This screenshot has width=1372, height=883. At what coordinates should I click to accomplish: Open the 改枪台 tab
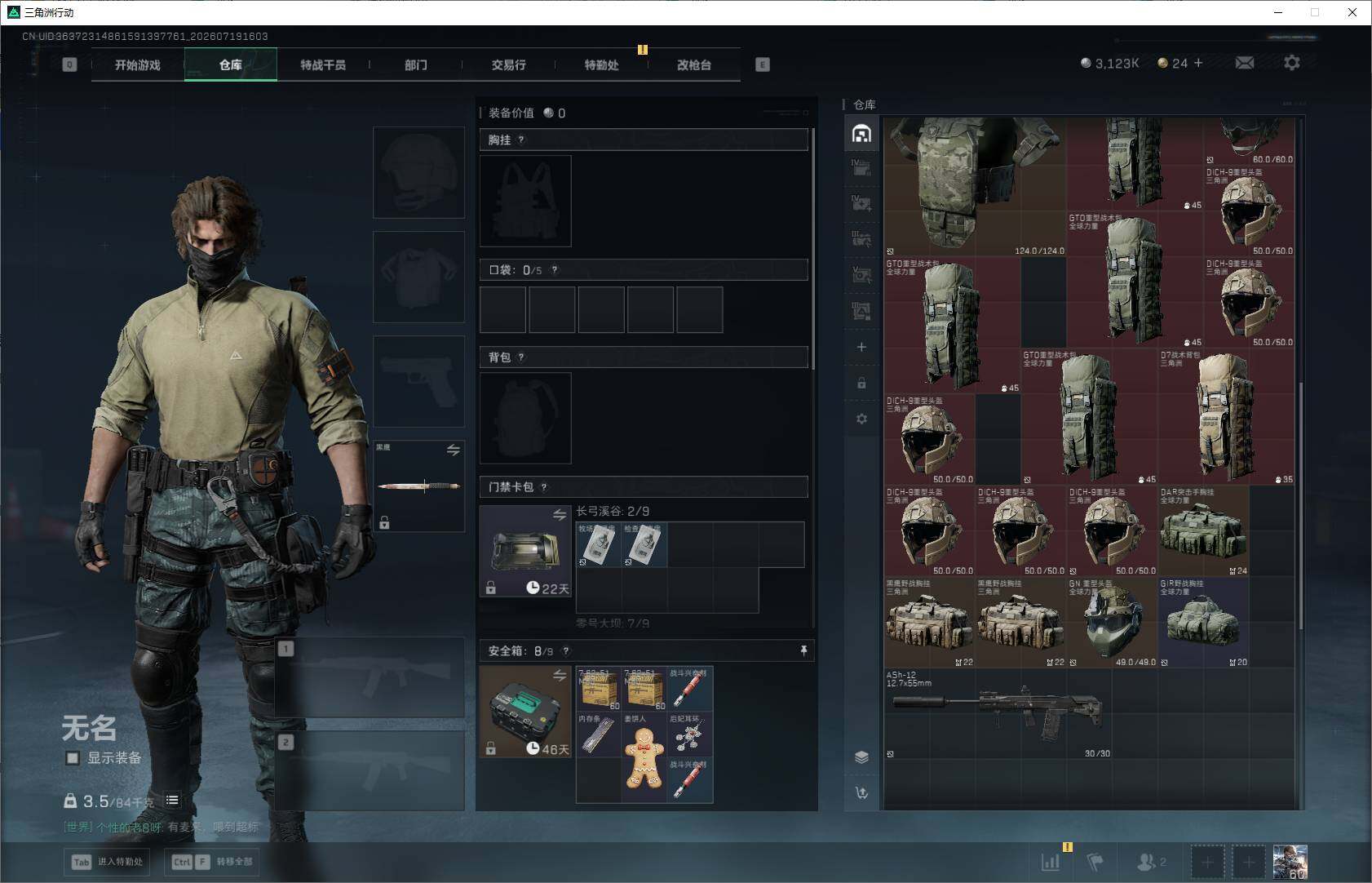tap(694, 64)
